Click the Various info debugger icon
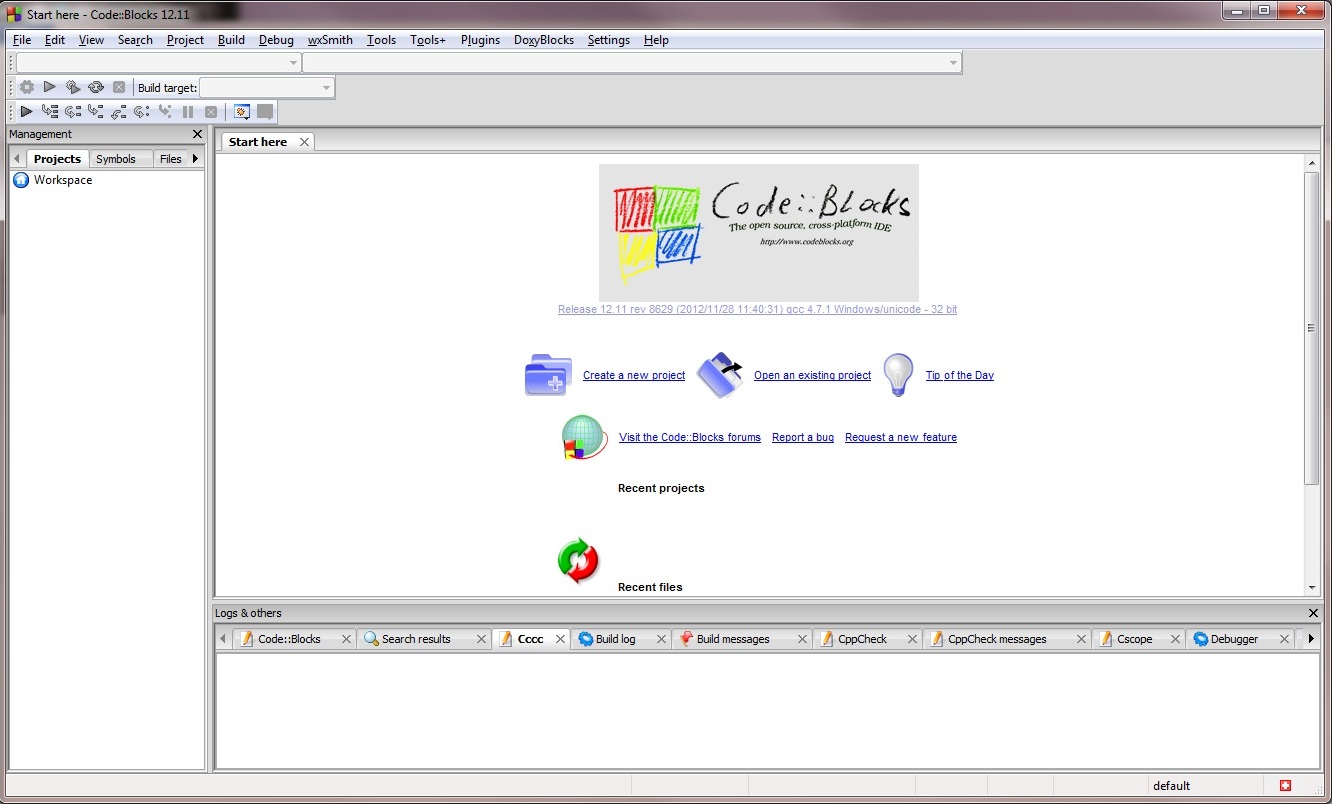Screen dimensions: 1332x804 (x=265, y=112)
